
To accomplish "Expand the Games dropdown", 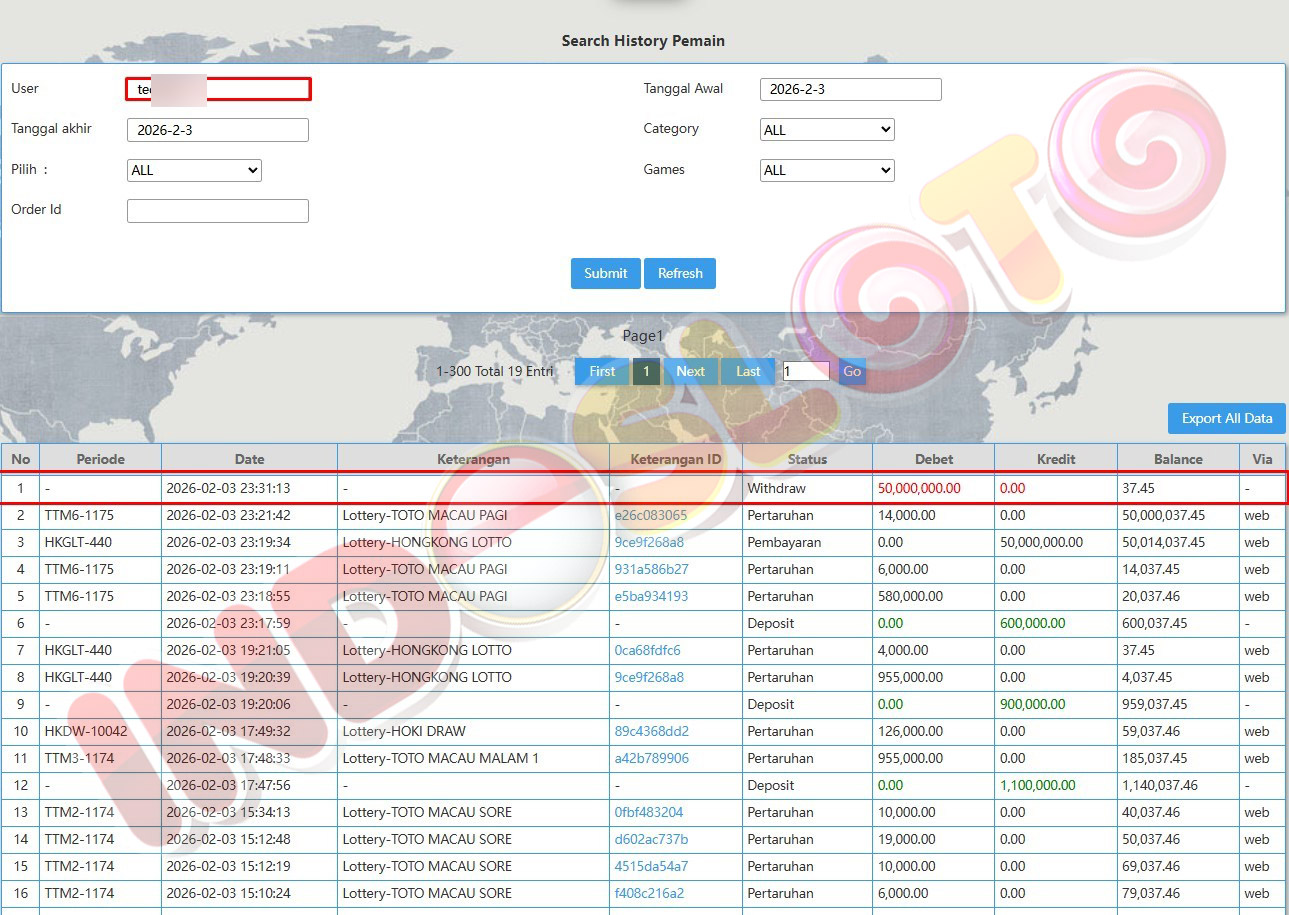I will tap(827, 170).
